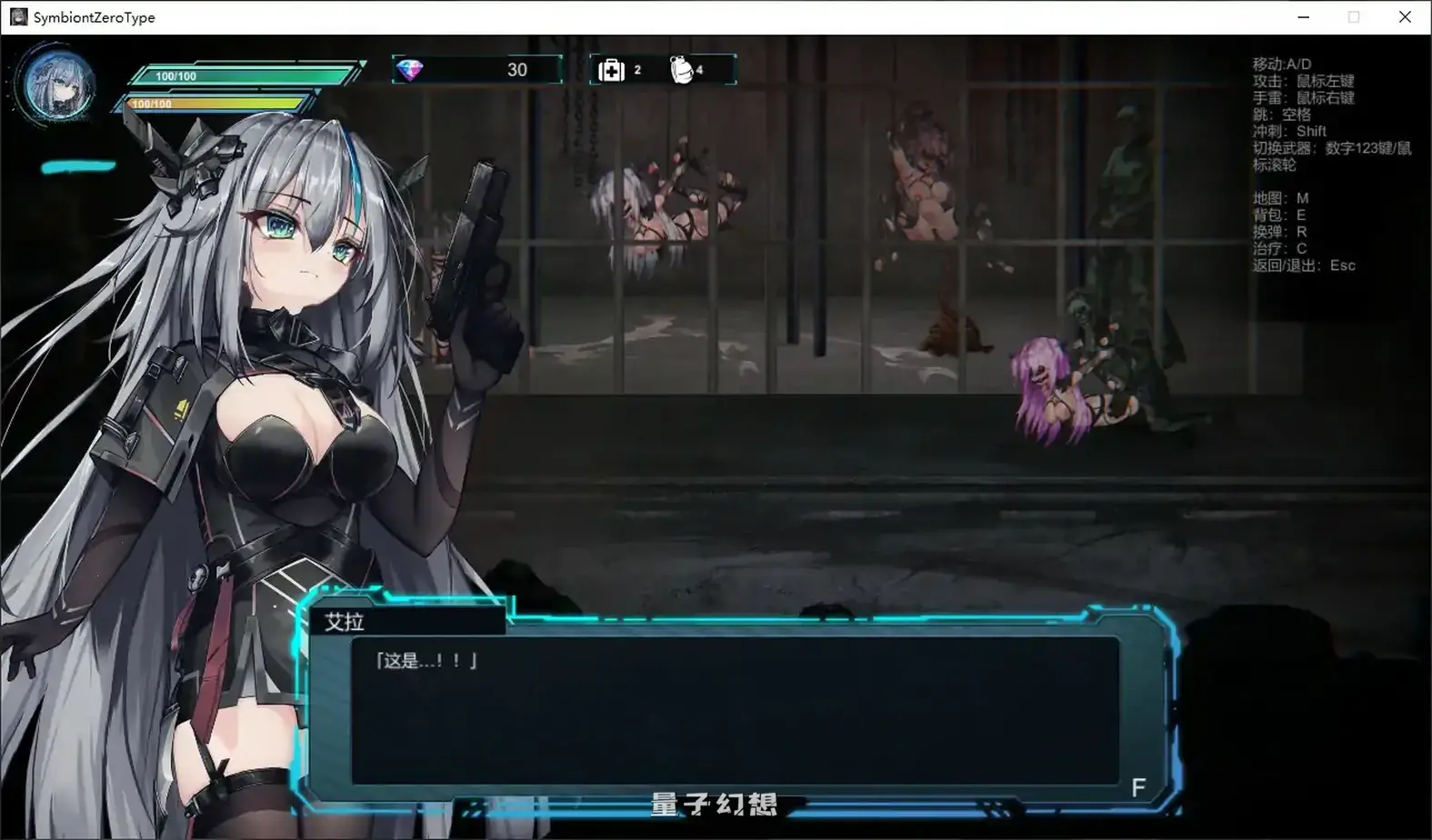This screenshot has height=840, width=1432.
Task: Click the hint text 跳:空格
Action: 1282,115
